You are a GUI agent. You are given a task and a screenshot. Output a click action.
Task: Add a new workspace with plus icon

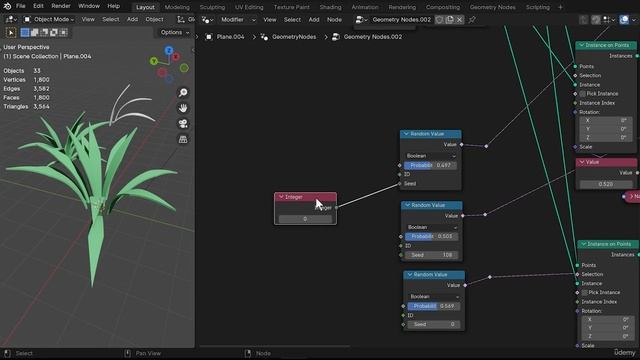click(x=560, y=7)
